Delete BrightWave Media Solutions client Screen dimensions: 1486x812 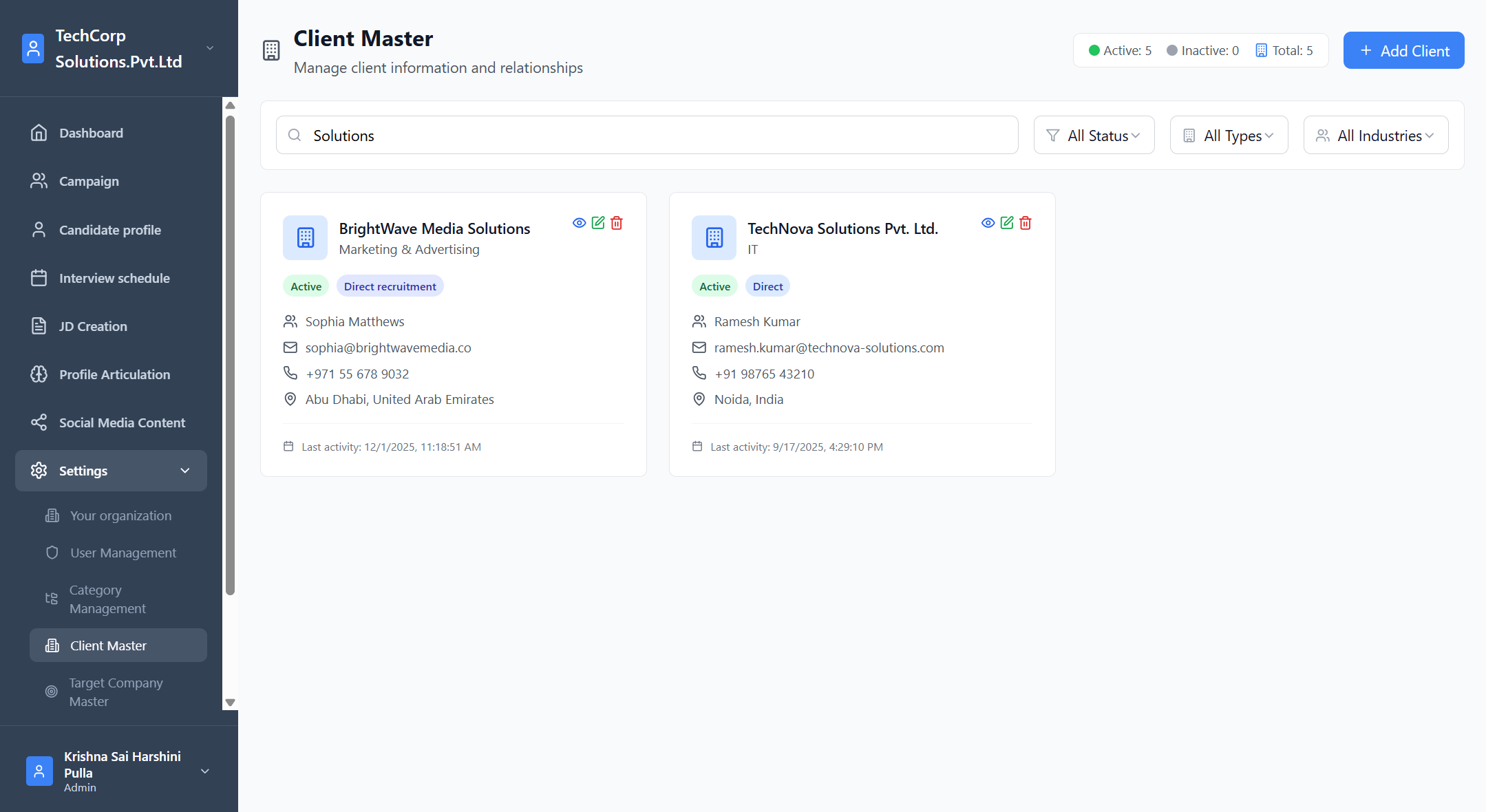[x=617, y=223]
